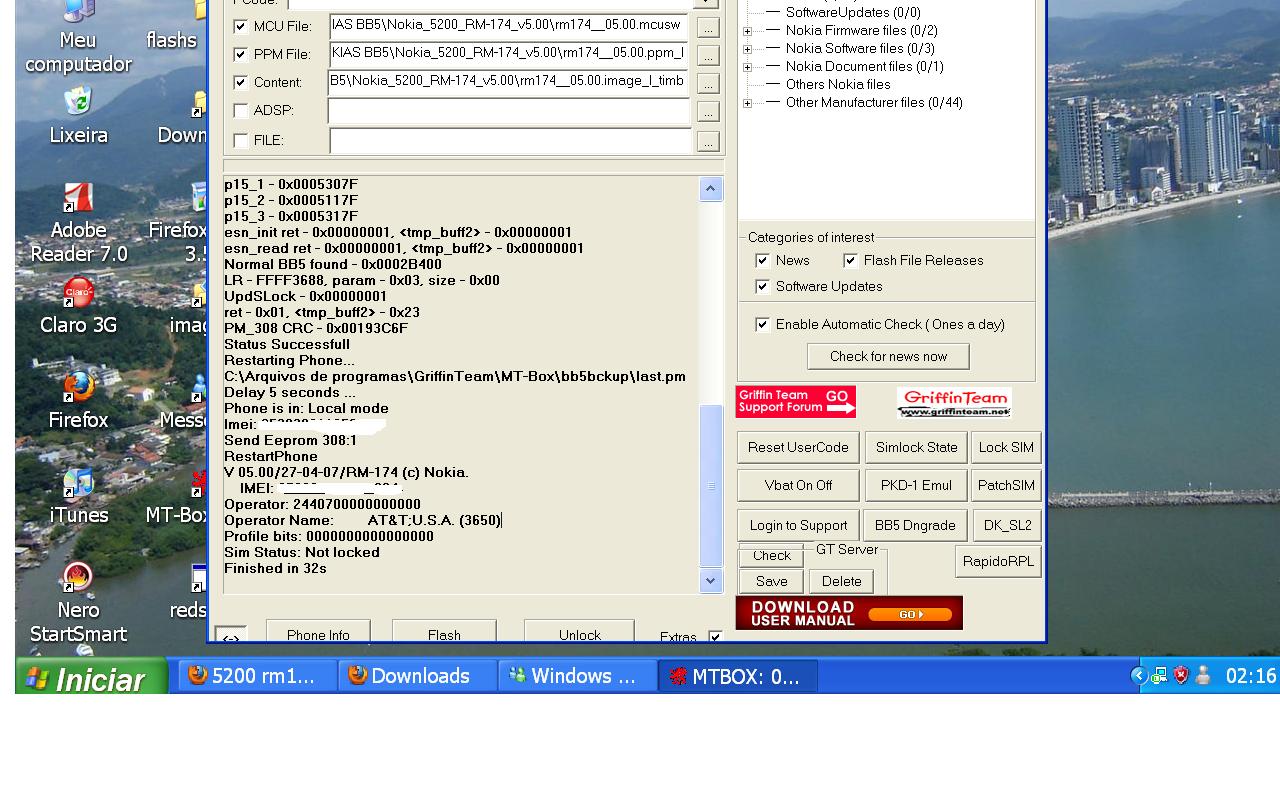Click the Flash button
Viewport: 1280px width, 800px height.
[444, 633]
